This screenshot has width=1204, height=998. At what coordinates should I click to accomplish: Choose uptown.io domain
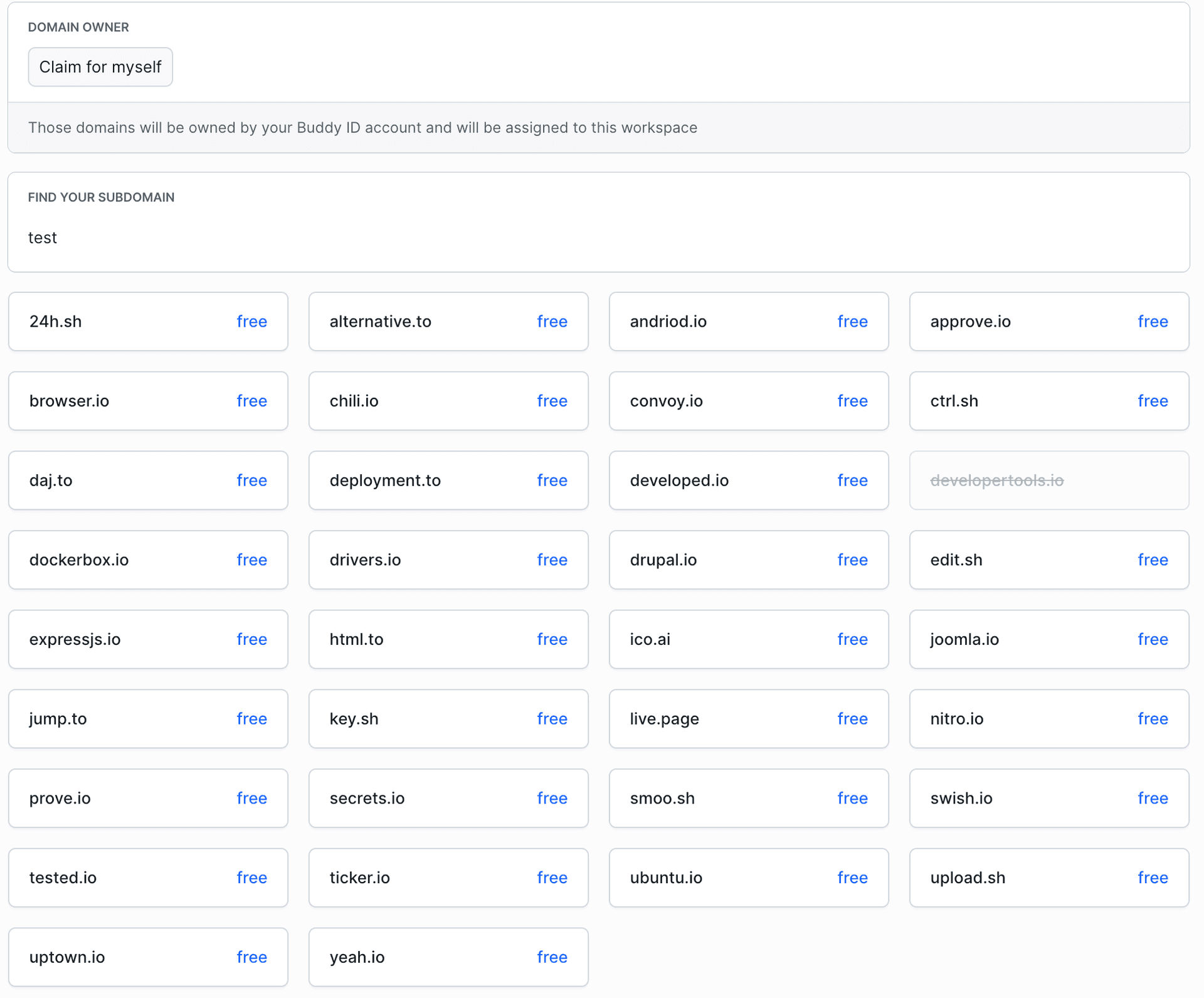[148, 957]
